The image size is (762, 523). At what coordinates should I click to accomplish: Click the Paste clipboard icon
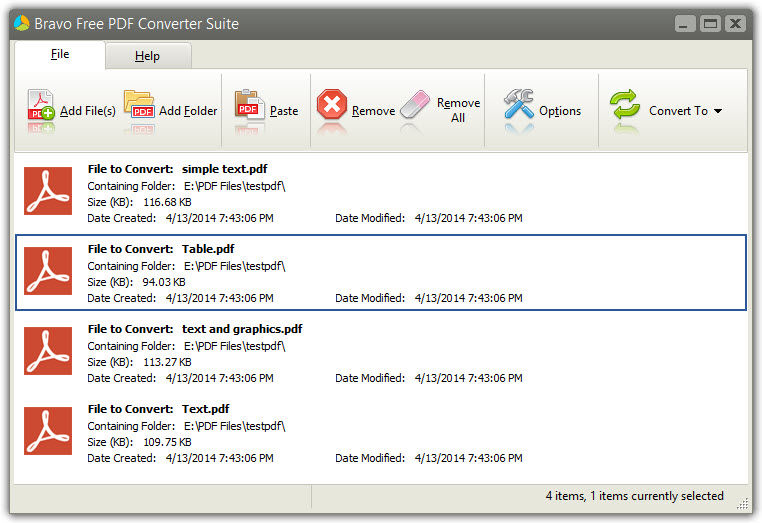tap(249, 105)
